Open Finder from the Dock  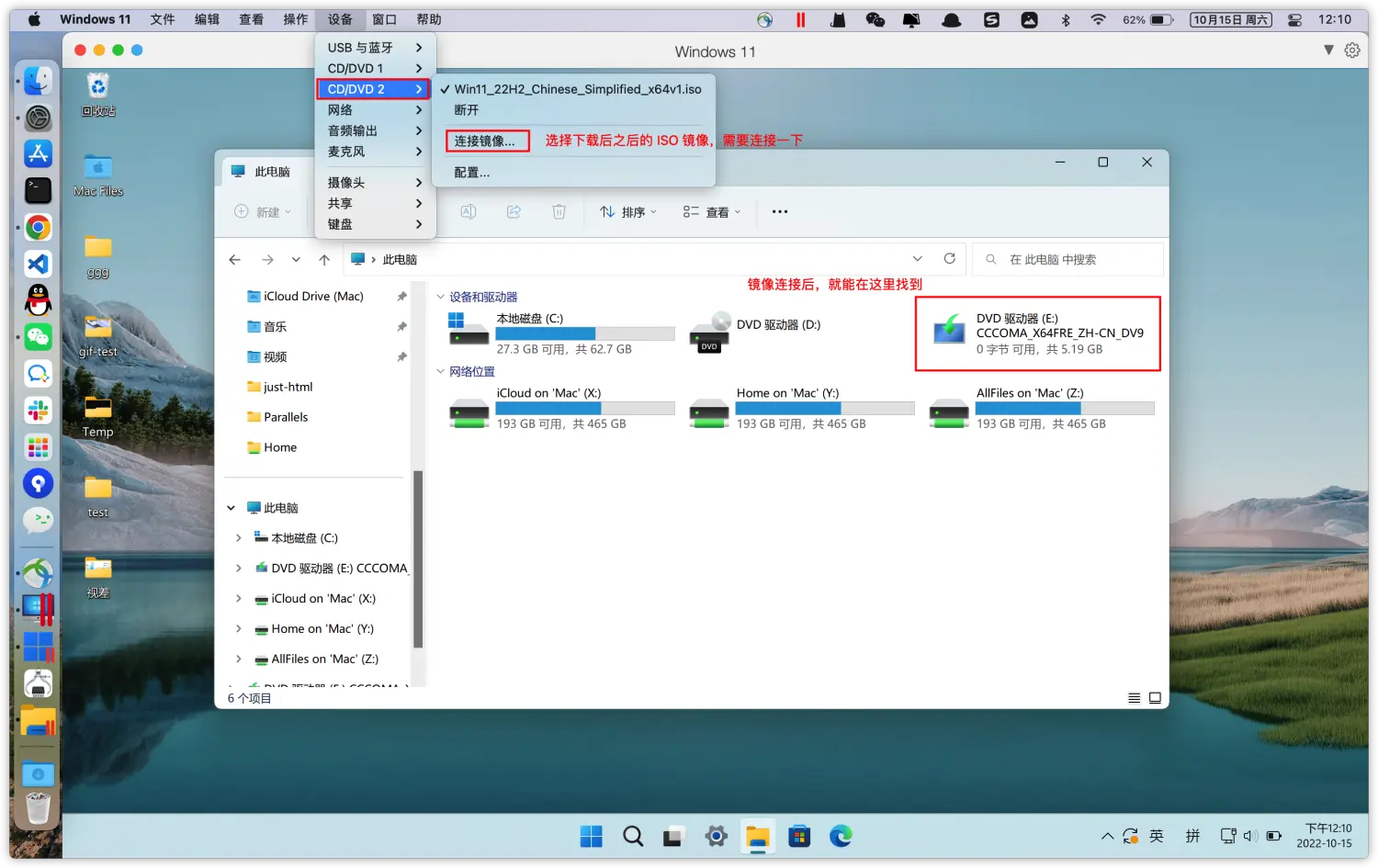coord(38,81)
